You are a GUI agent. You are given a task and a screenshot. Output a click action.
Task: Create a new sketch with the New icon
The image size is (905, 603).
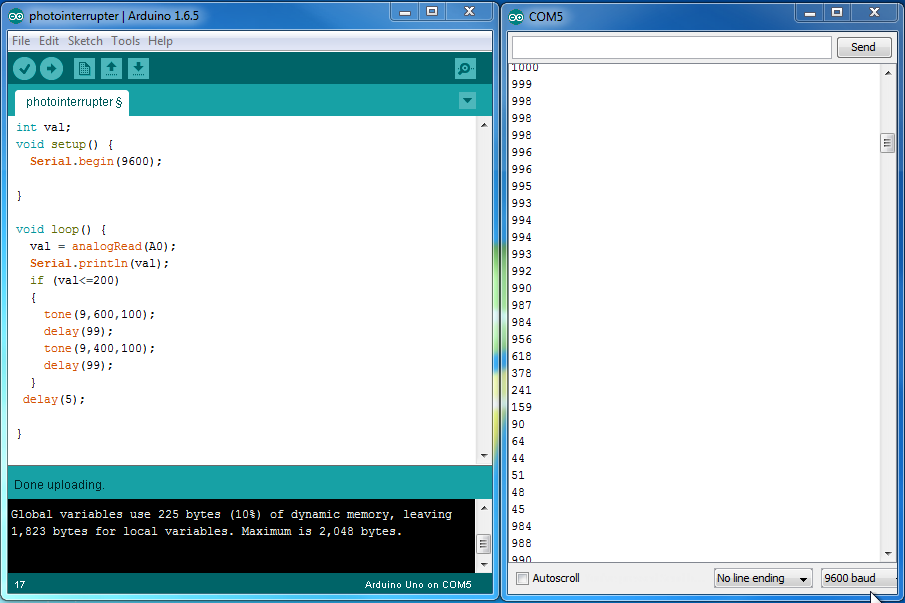click(x=84, y=69)
